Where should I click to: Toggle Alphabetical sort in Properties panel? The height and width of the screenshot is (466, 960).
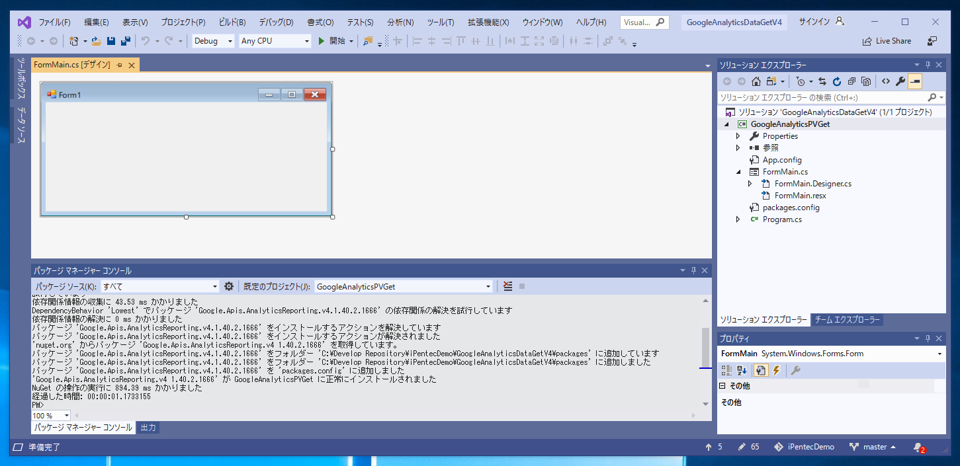tap(742, 370)
